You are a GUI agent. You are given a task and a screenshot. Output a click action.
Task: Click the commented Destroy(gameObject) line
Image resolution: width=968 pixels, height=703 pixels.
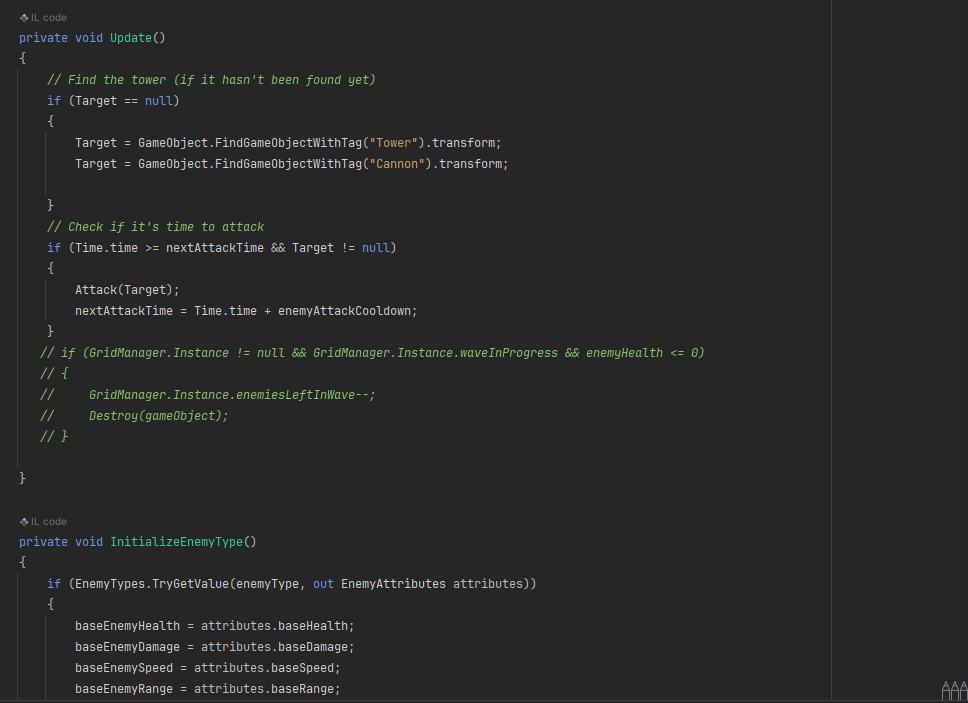[x=135, y=416]
